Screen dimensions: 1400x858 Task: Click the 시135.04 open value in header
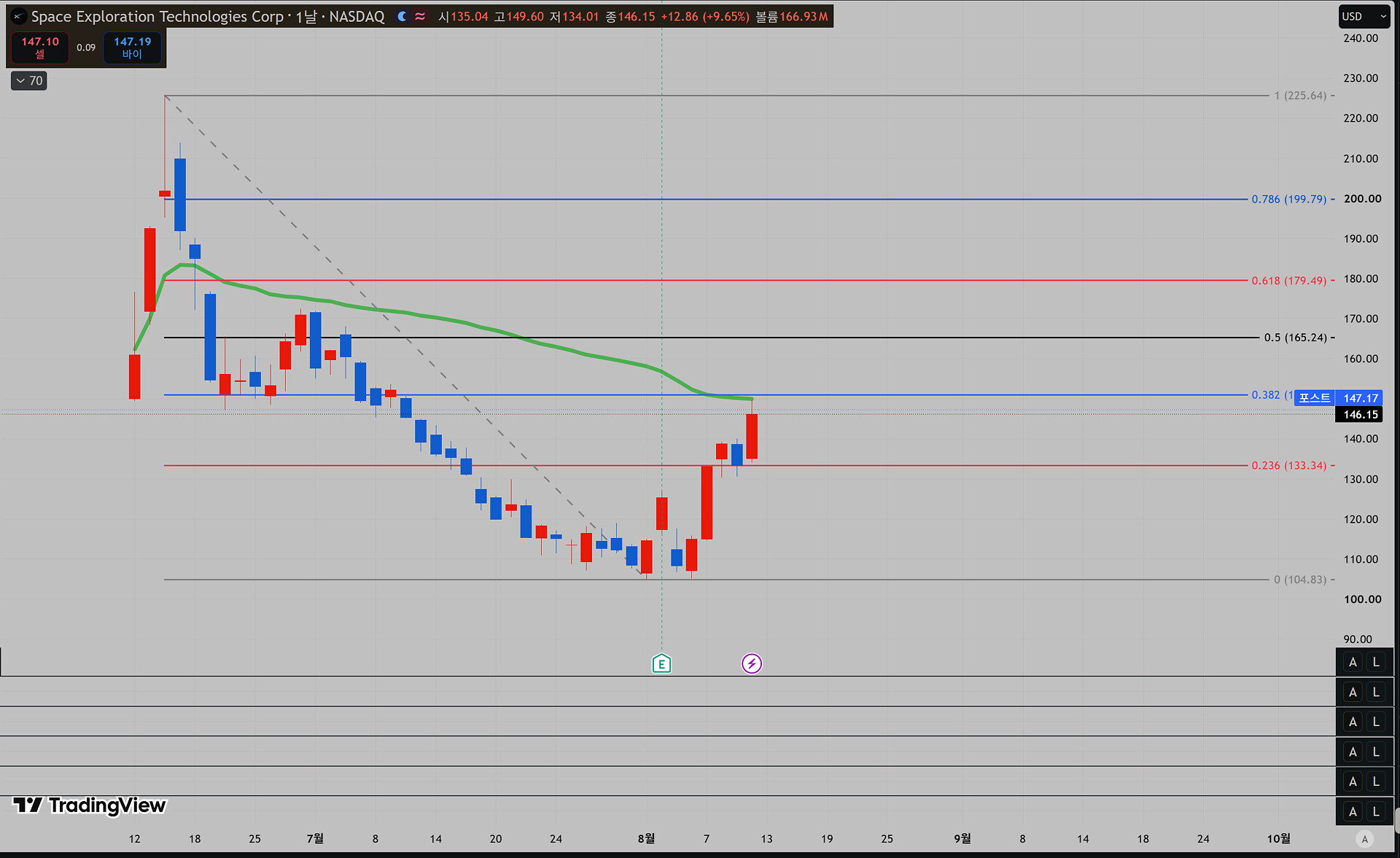coord(463,16)
